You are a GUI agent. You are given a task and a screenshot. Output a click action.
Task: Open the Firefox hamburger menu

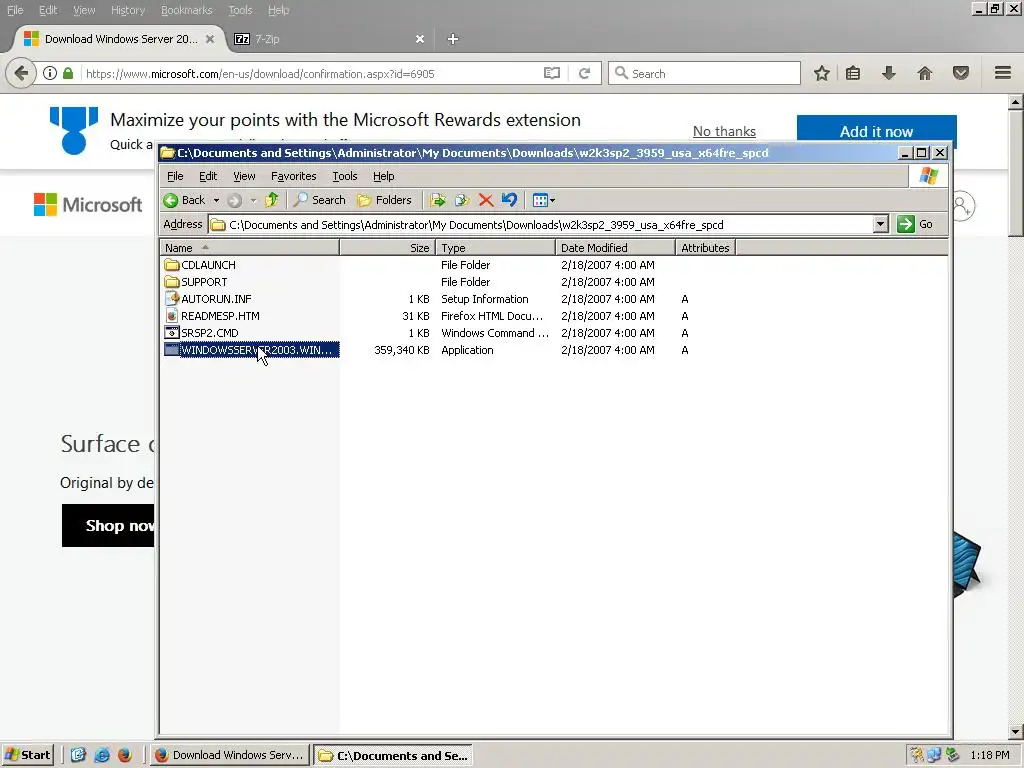pyautogui.click(x=1003, y=73)
